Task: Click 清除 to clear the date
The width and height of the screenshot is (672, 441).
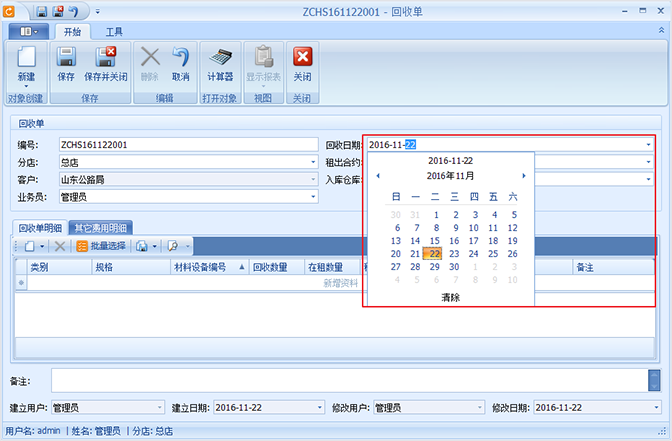Action: coord(450,297)
